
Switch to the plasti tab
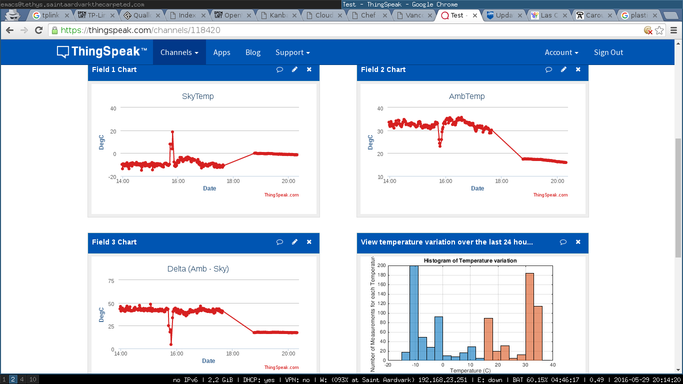click(639, 15)
